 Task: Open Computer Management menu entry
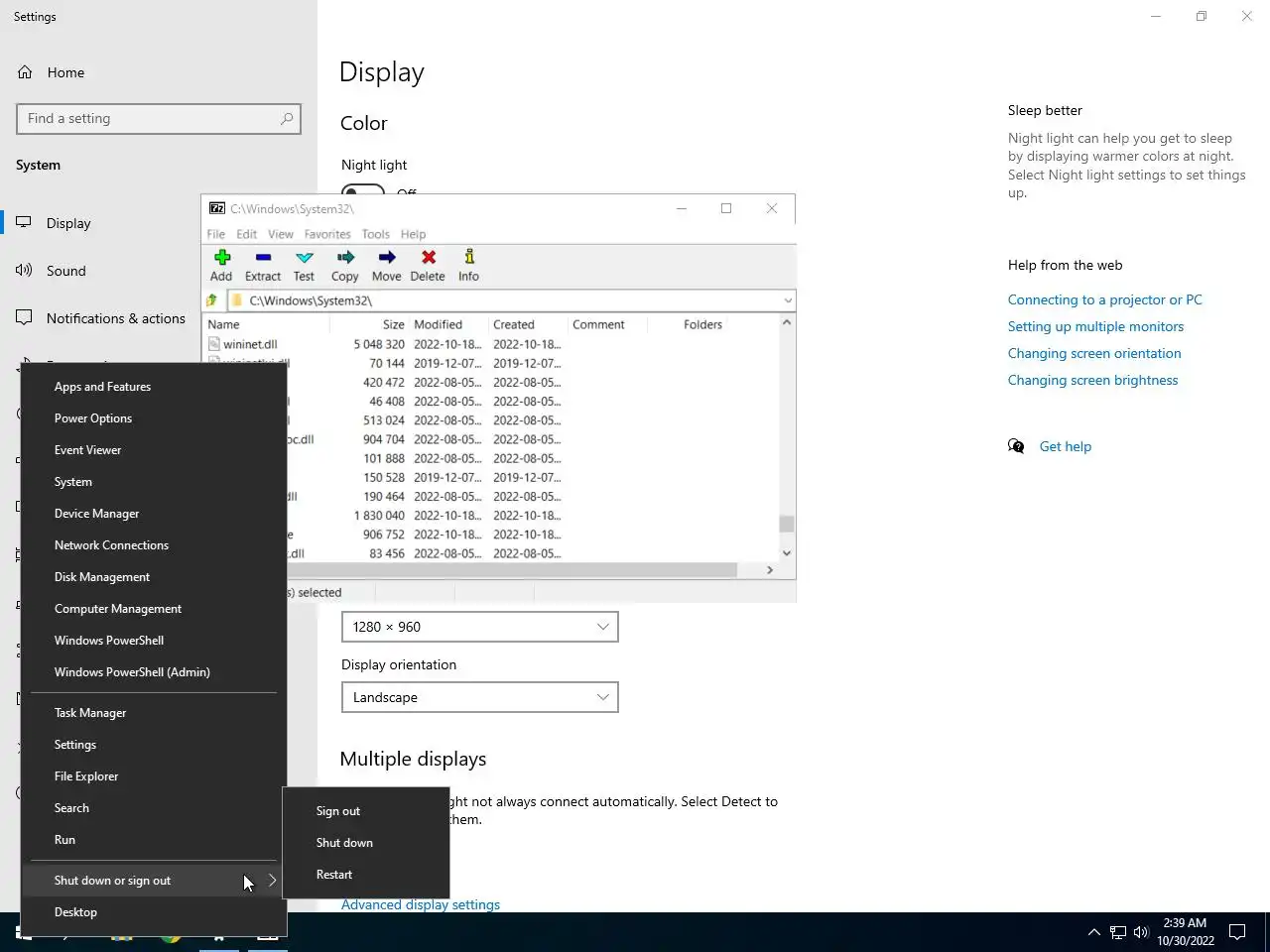pos(154,609)
